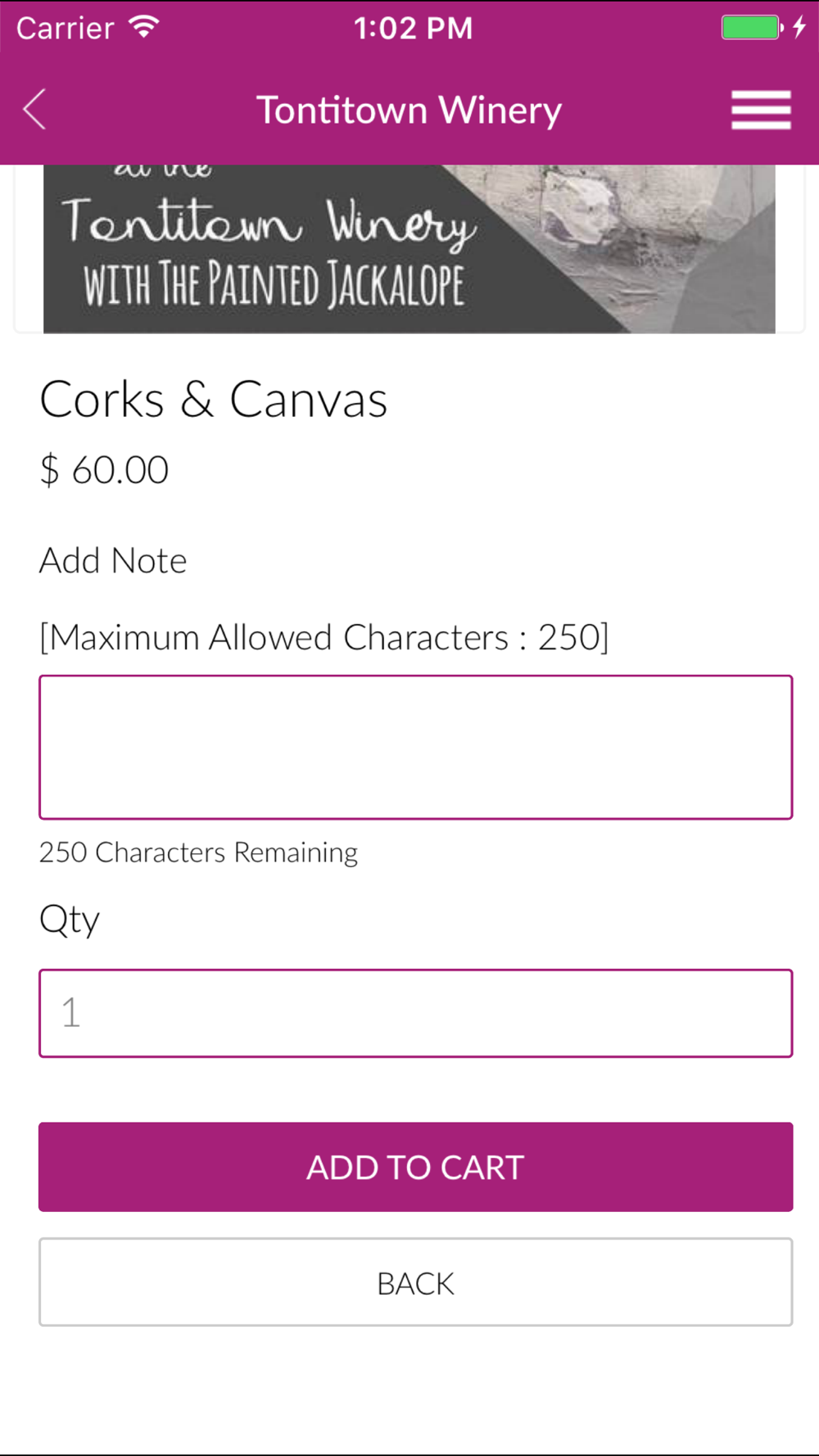Tap the Carrier status text
Viewport: 819px width, 1456px height.
(x=66, y=29)
